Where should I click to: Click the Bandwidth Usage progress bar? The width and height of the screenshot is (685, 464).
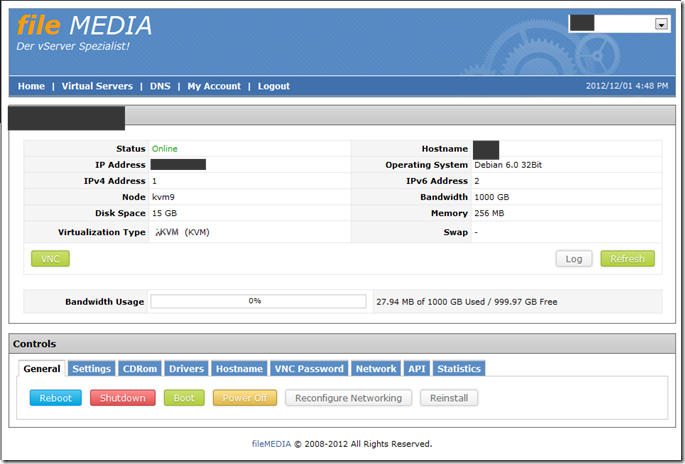258,301
